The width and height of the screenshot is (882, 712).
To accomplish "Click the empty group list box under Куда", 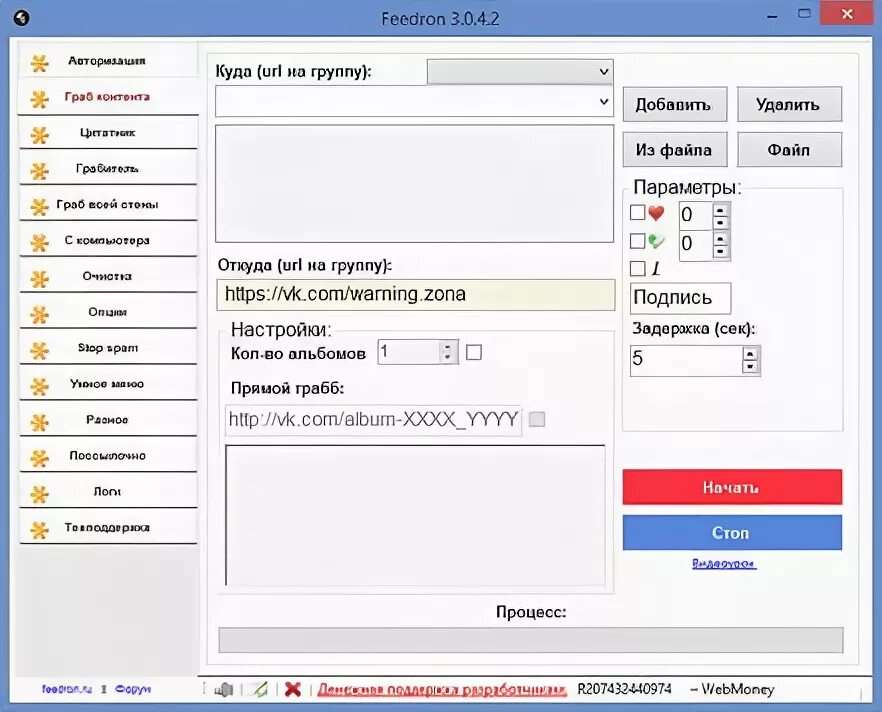I will tap(415, 184).
